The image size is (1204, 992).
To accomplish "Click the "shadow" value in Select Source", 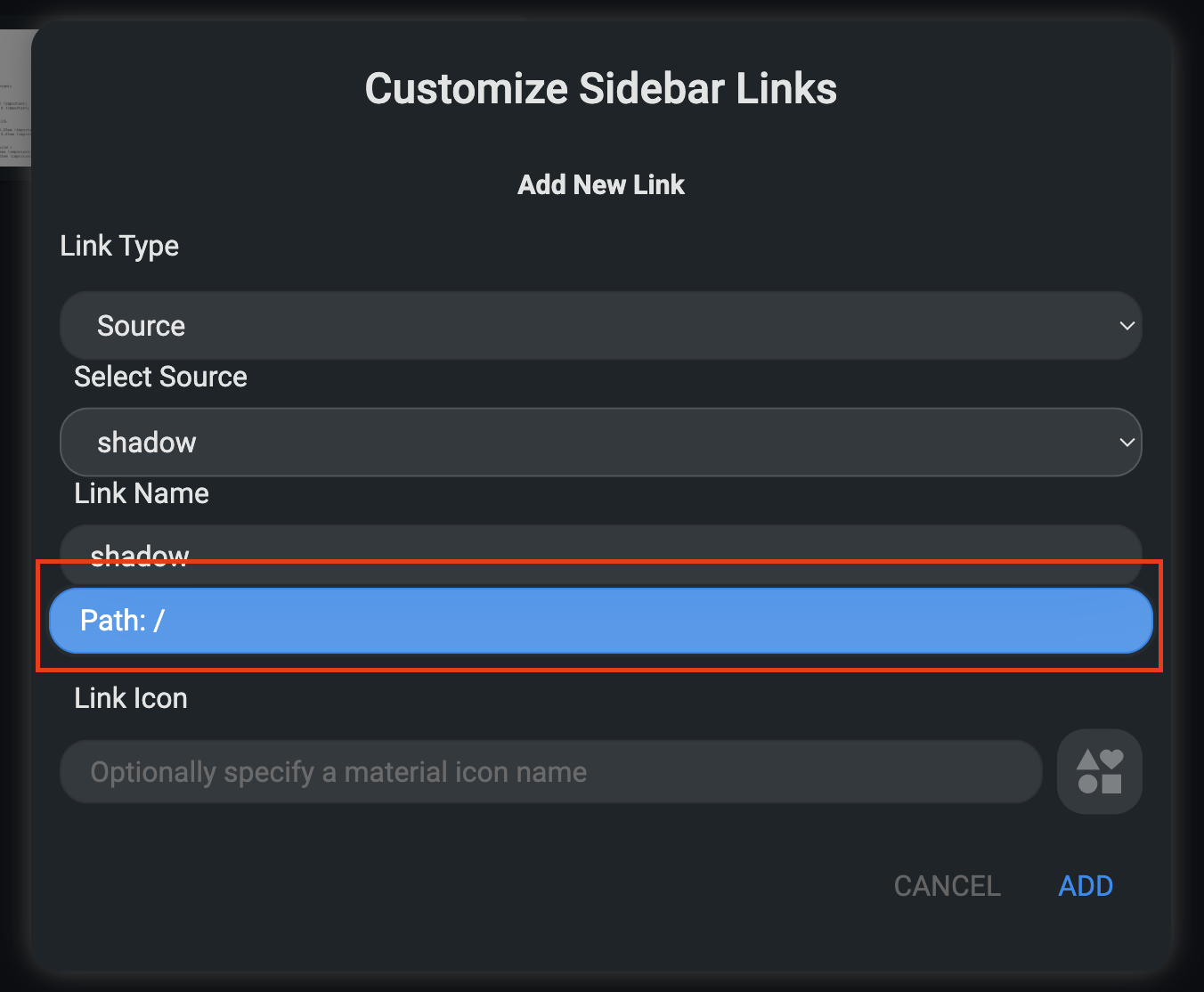I will (147, 443).
